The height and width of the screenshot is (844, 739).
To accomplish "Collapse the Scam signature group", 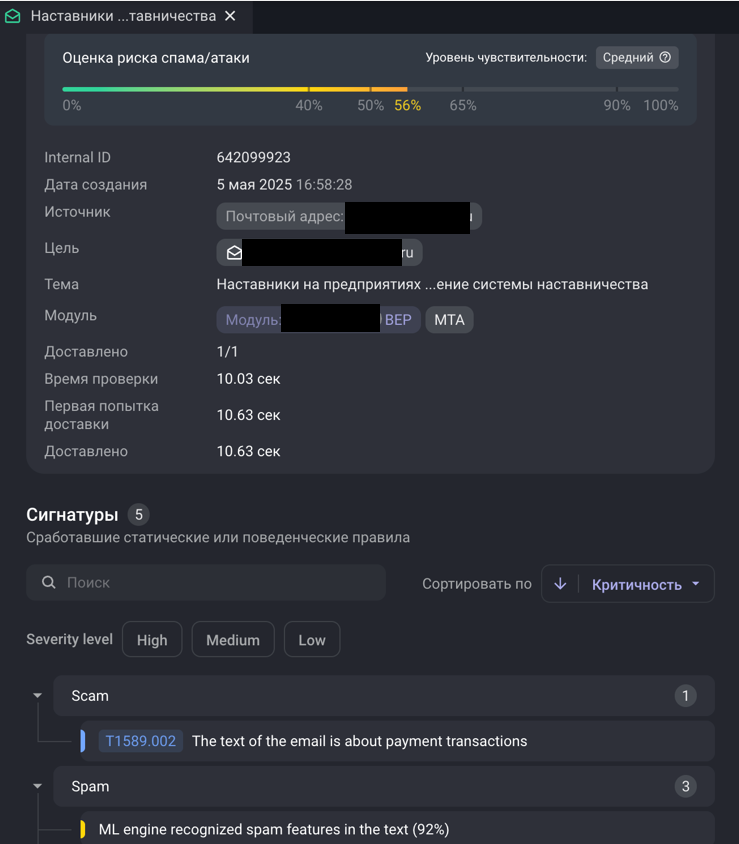I will click(x=38, y=695).
